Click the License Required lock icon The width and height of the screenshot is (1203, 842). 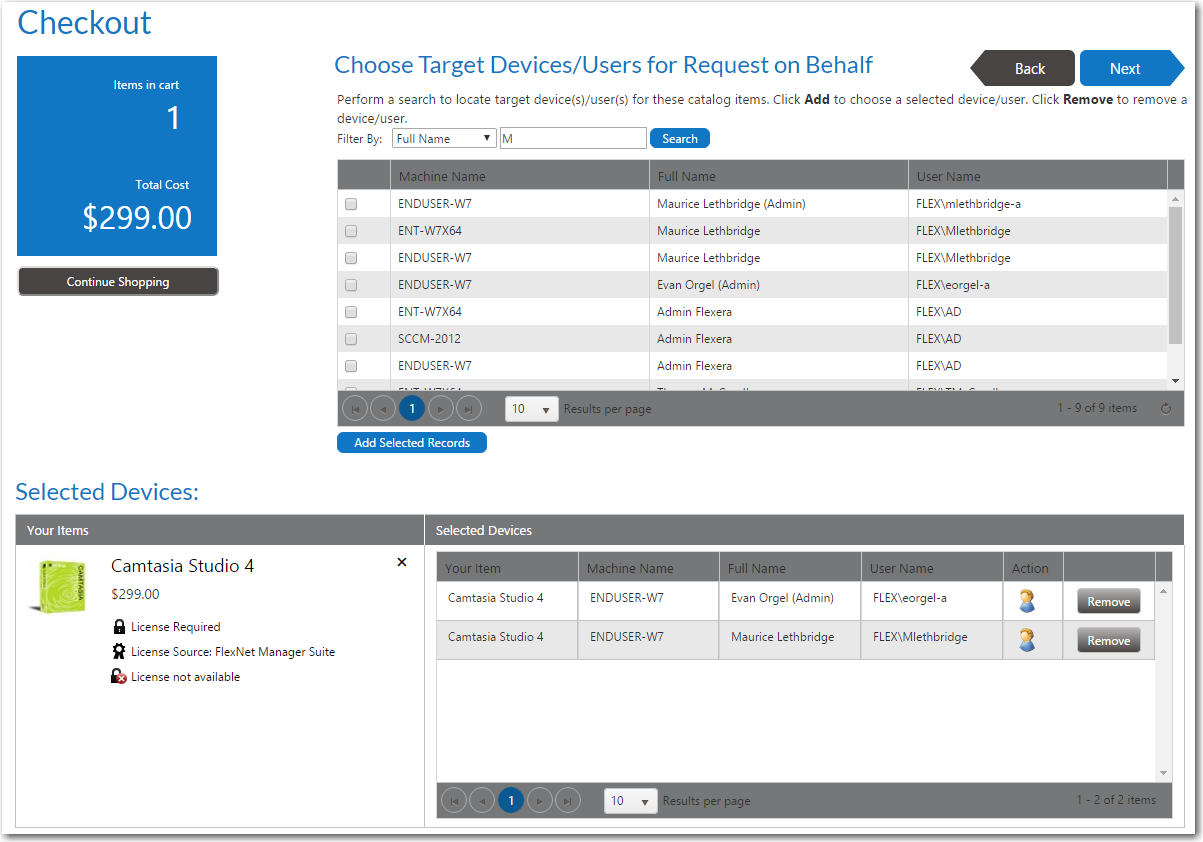coord(120,627)
